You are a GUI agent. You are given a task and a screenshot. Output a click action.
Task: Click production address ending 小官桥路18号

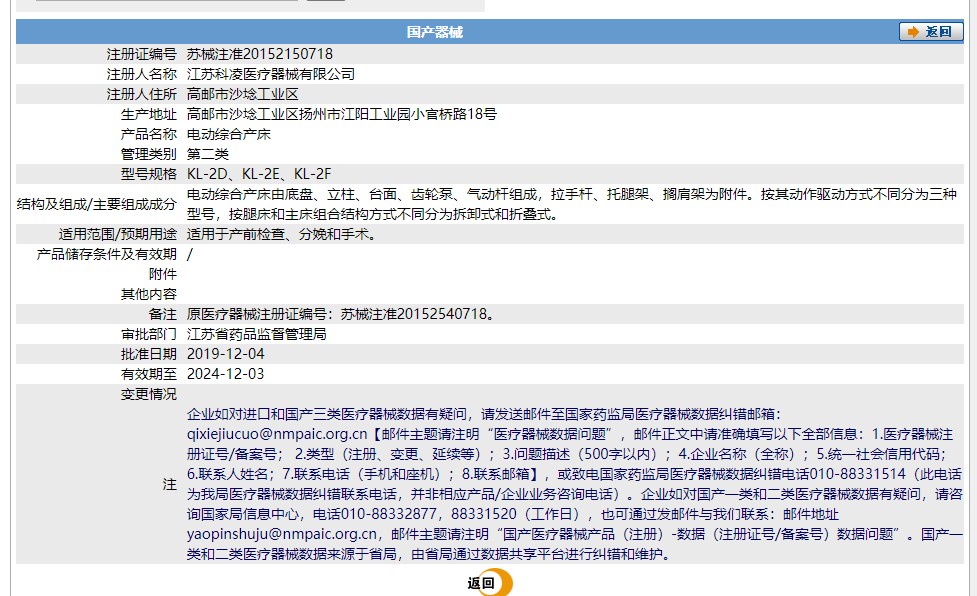pyautogui.click(x=342, y=114)
